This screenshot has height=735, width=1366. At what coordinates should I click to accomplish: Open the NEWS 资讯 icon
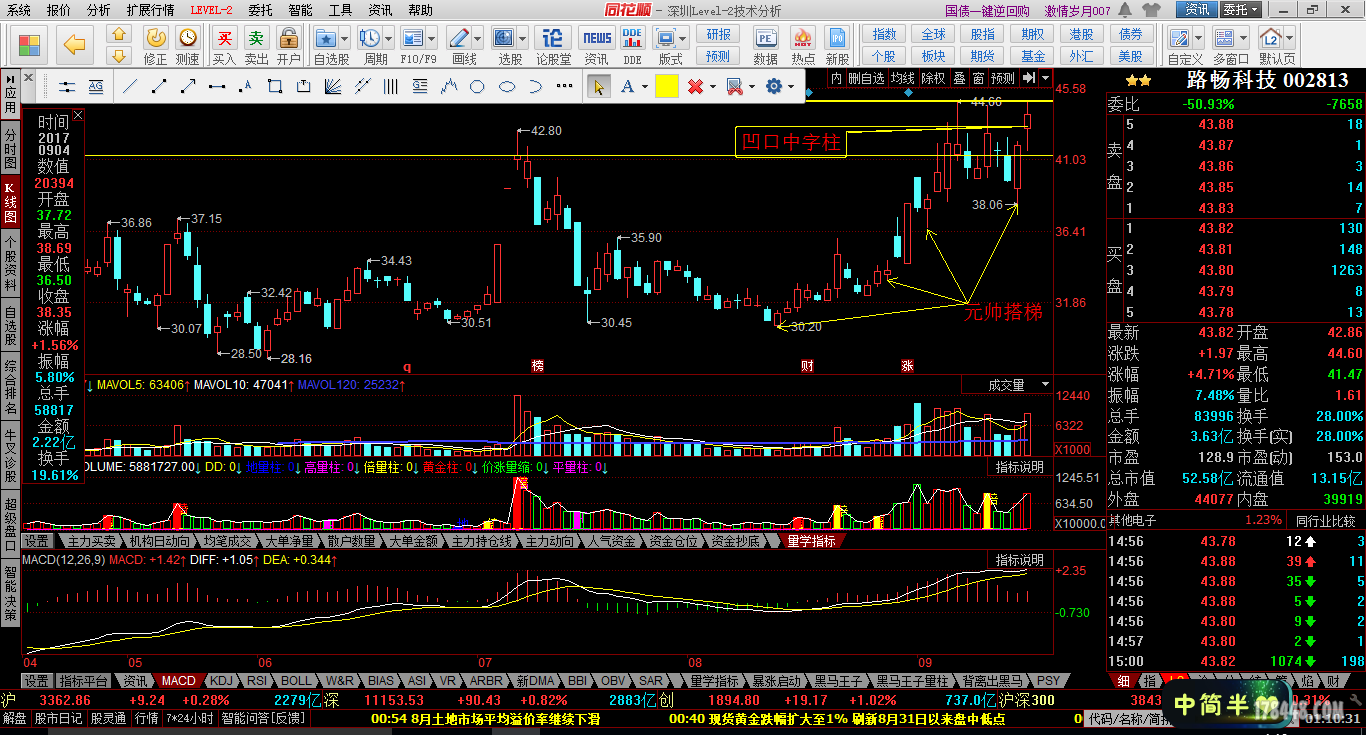597,45
